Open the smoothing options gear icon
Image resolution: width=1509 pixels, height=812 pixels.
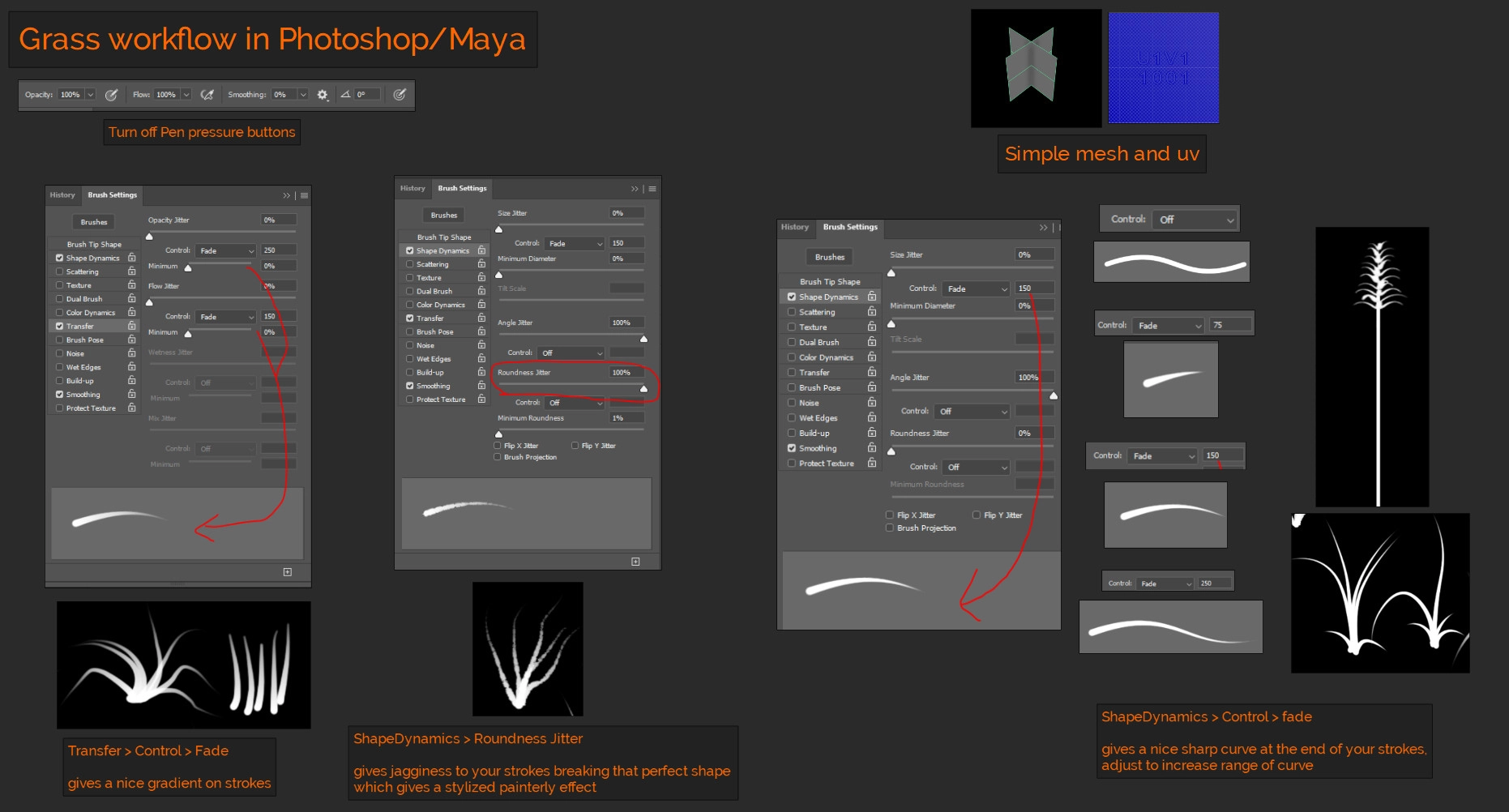click(x=323, y=95)
